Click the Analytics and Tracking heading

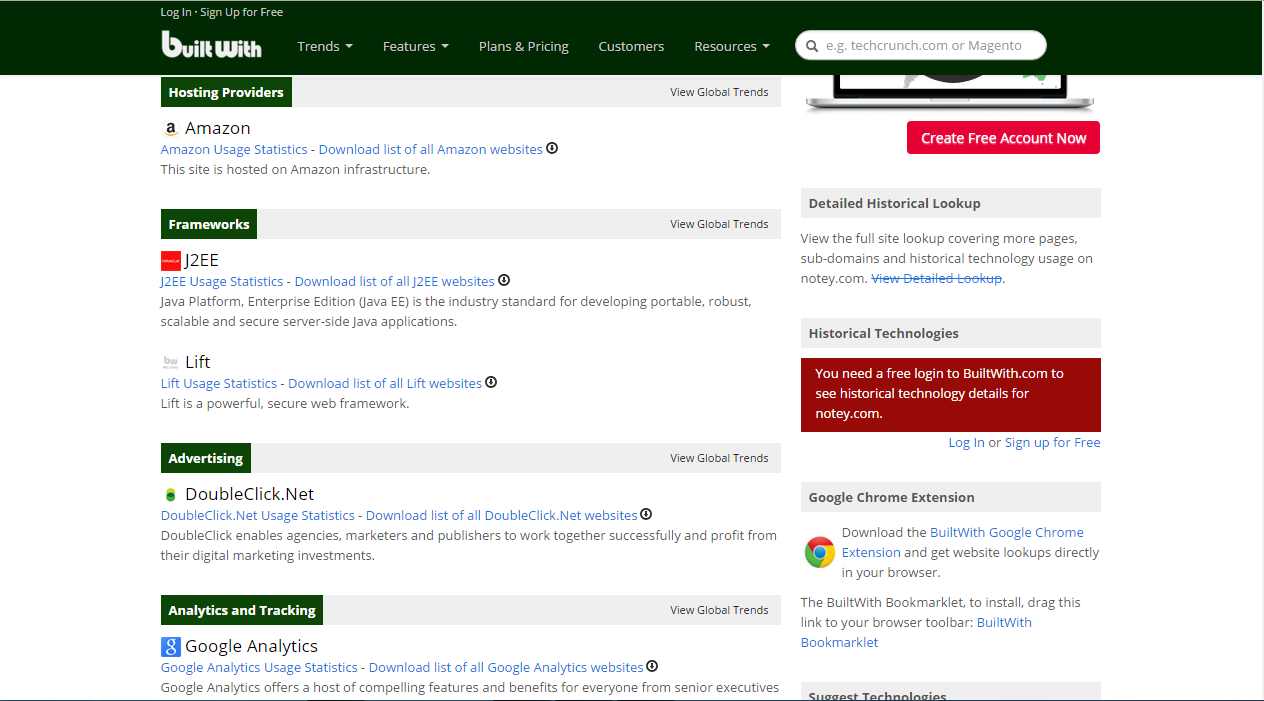[242, 610]
